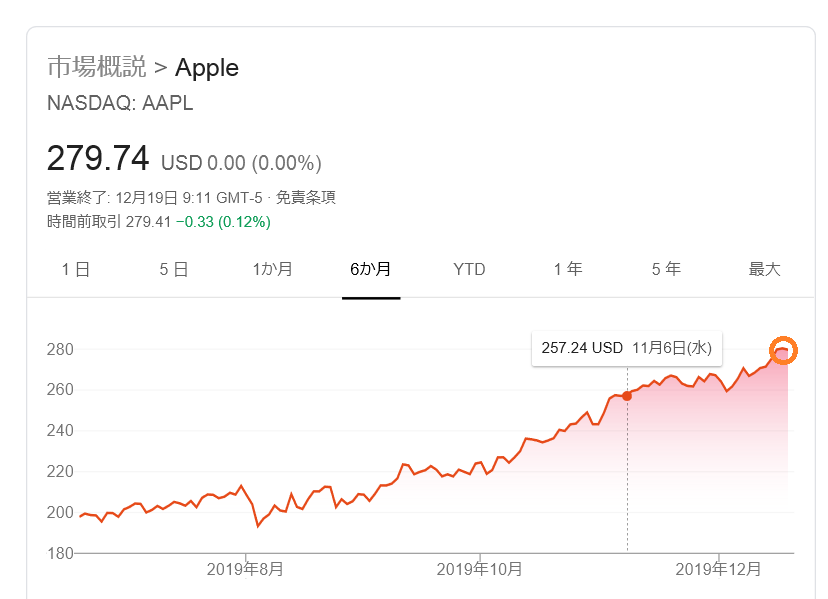Click the Apple name in the breadcrumb
This screenshot has width=828, height=599.
pos(207,68)
